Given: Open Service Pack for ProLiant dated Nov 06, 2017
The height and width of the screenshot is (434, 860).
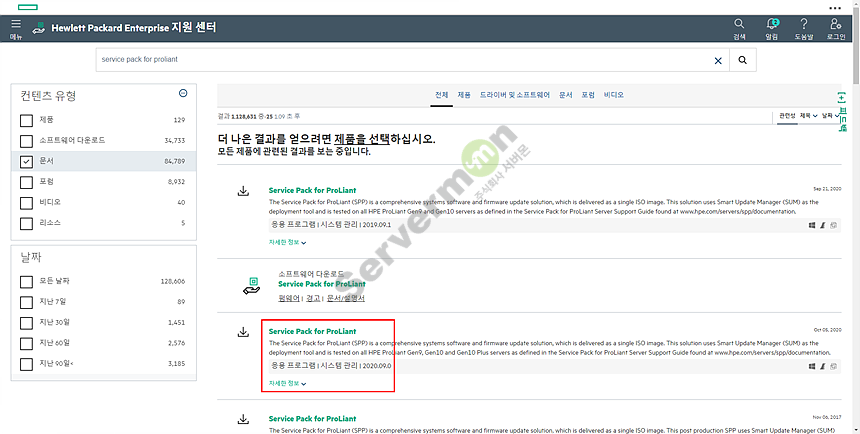Looking at the screenshot, I should click(x=312, y=419).
